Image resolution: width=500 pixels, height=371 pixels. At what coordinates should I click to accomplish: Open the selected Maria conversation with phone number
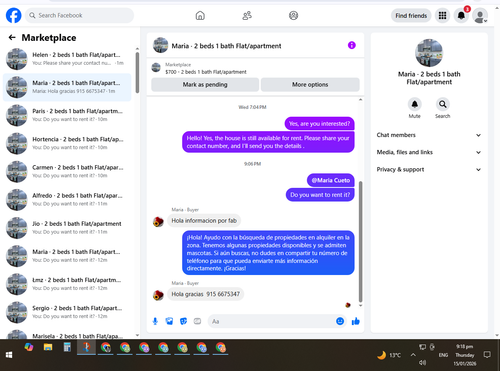pos(67,87)
